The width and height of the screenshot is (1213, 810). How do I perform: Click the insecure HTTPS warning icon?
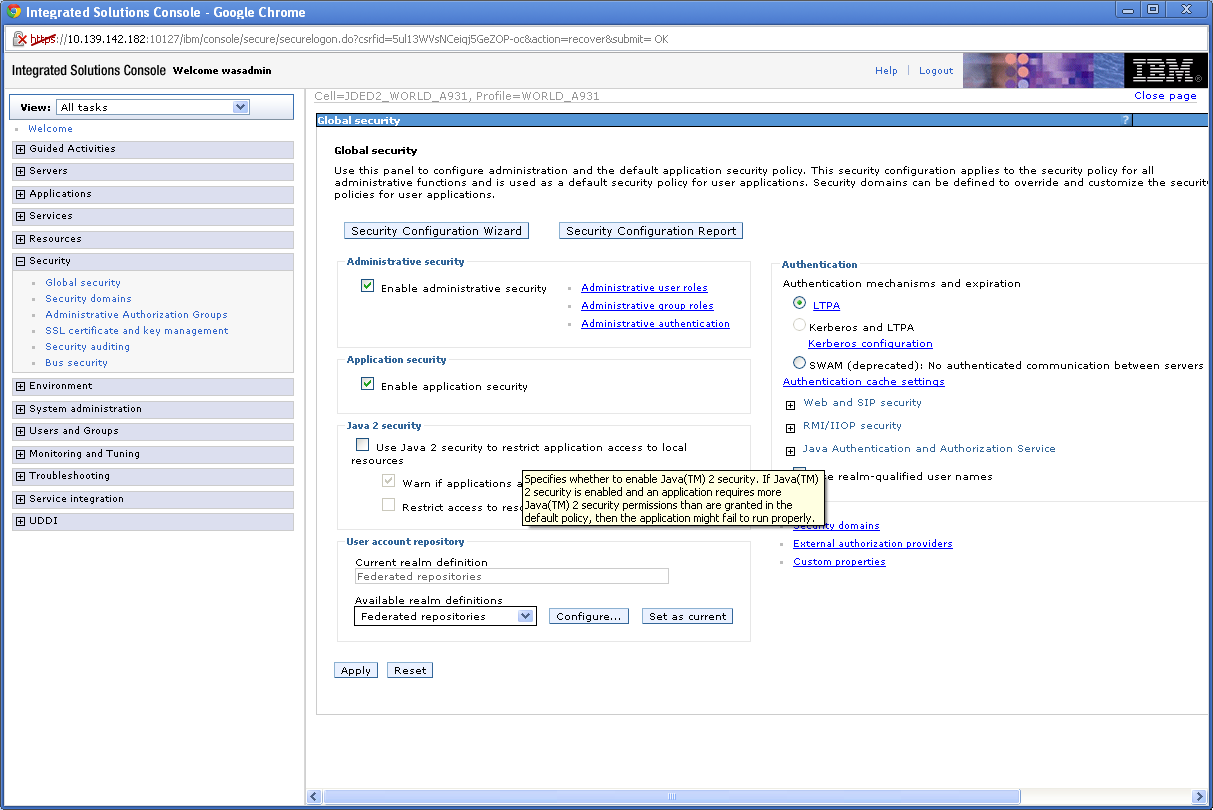click(x=19, y=39)
